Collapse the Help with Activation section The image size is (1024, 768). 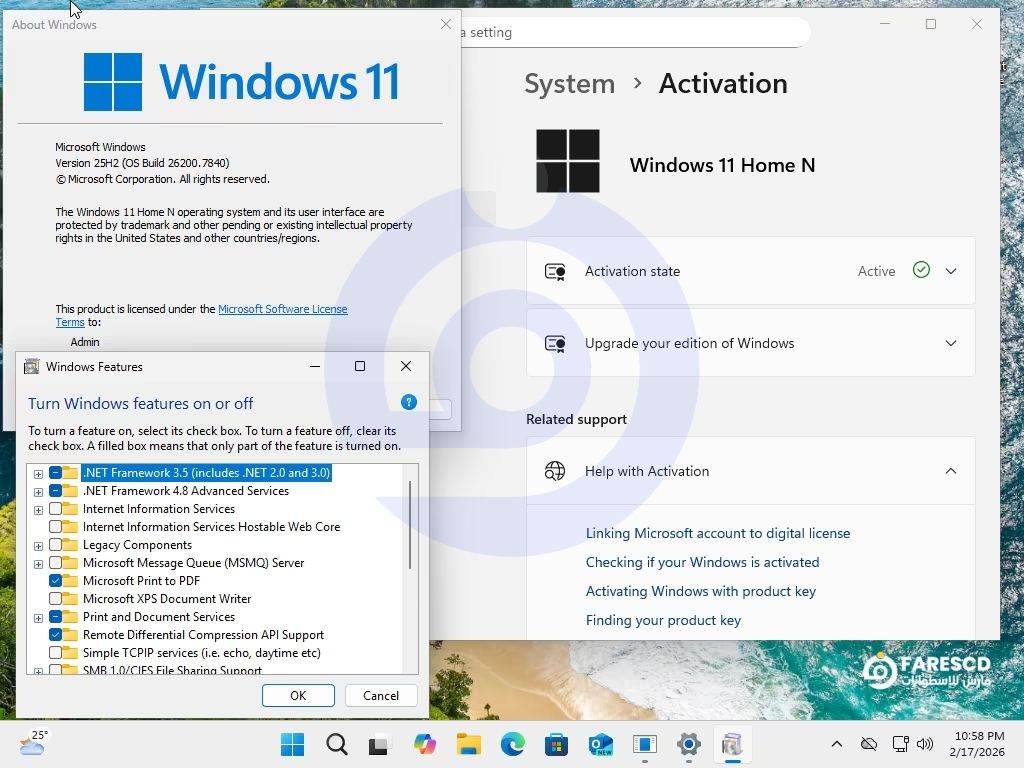point(951,471)
